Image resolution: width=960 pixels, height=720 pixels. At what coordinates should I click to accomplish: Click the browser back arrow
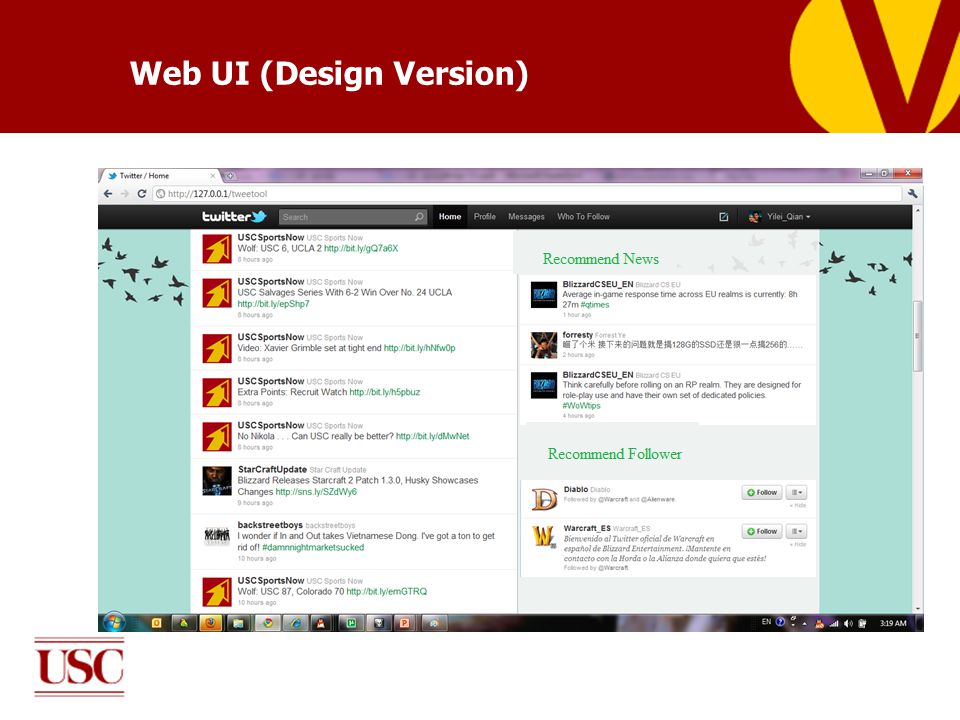tap(108, 193)
